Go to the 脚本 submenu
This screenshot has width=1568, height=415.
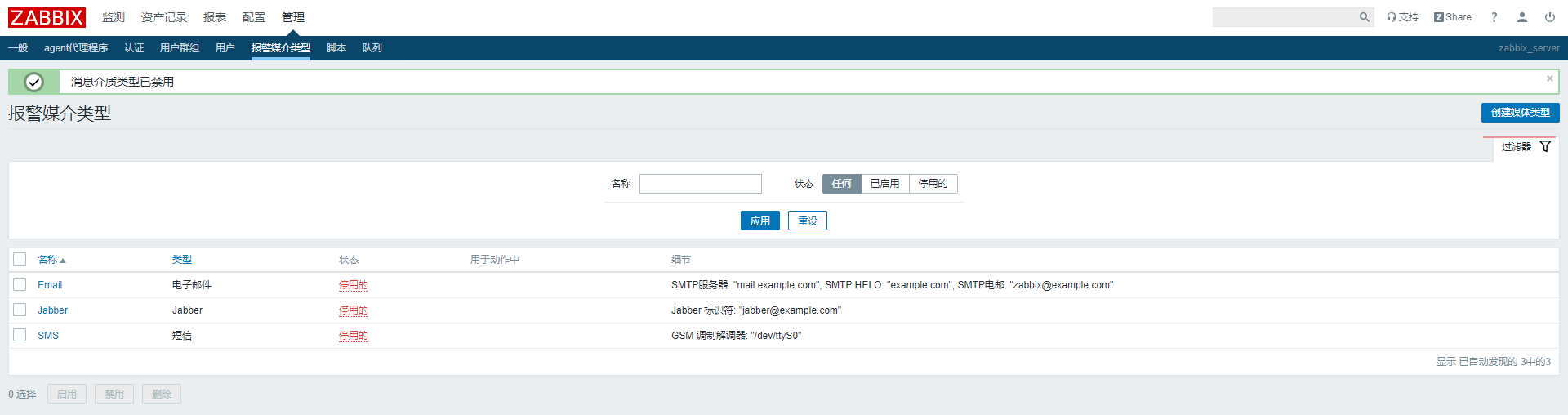(x=336, y=48)
